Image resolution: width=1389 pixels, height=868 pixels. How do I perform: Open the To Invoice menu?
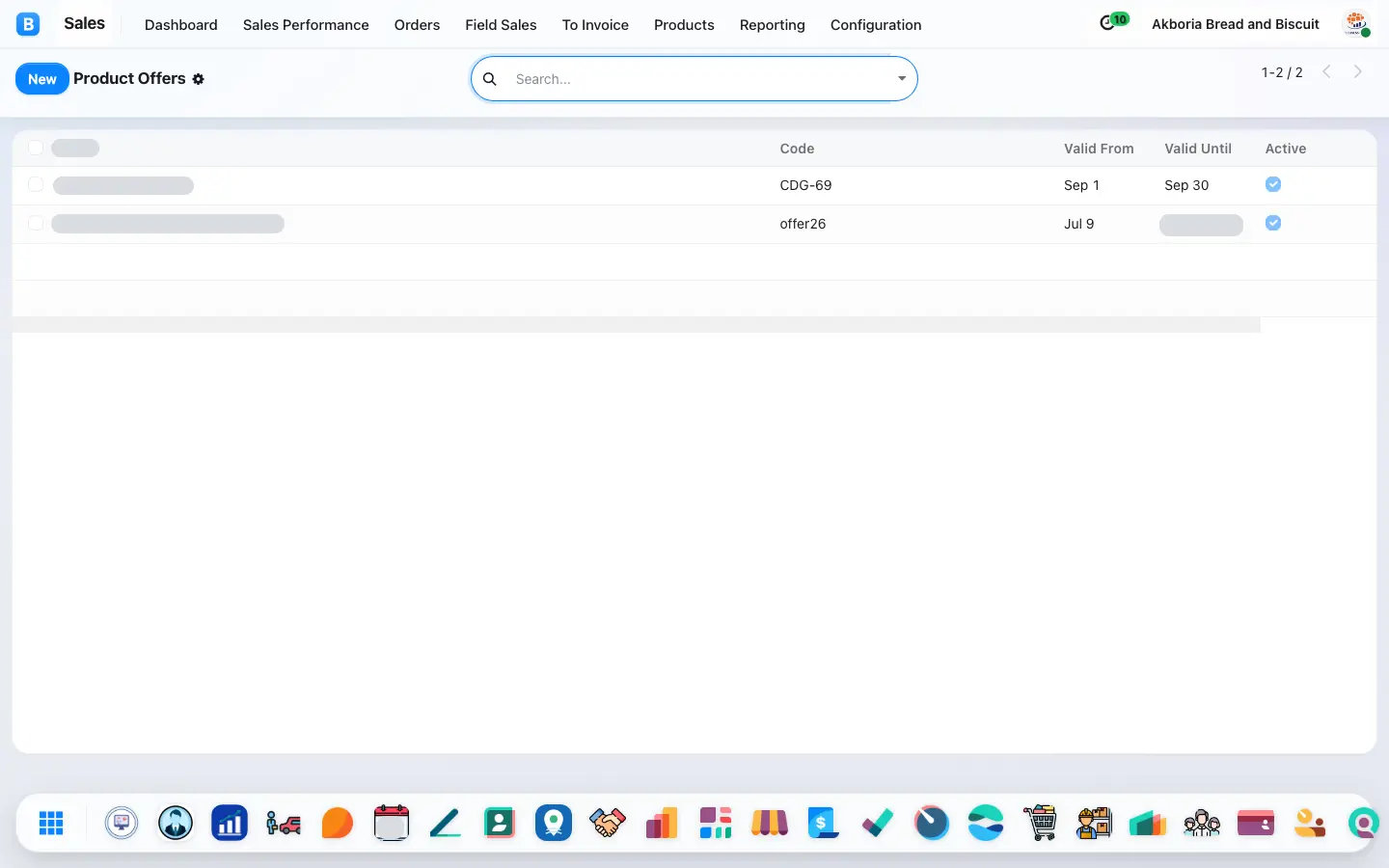595,25
